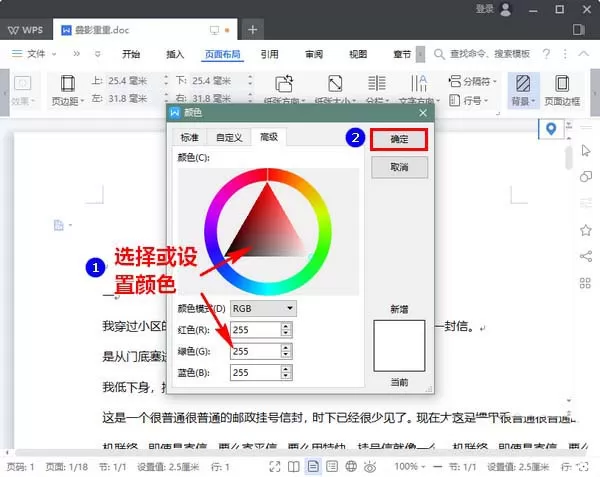The width and height of the screenshot is (600, 477).
Task: Click the new/current color preview box
Action: [x=399, y=346]
